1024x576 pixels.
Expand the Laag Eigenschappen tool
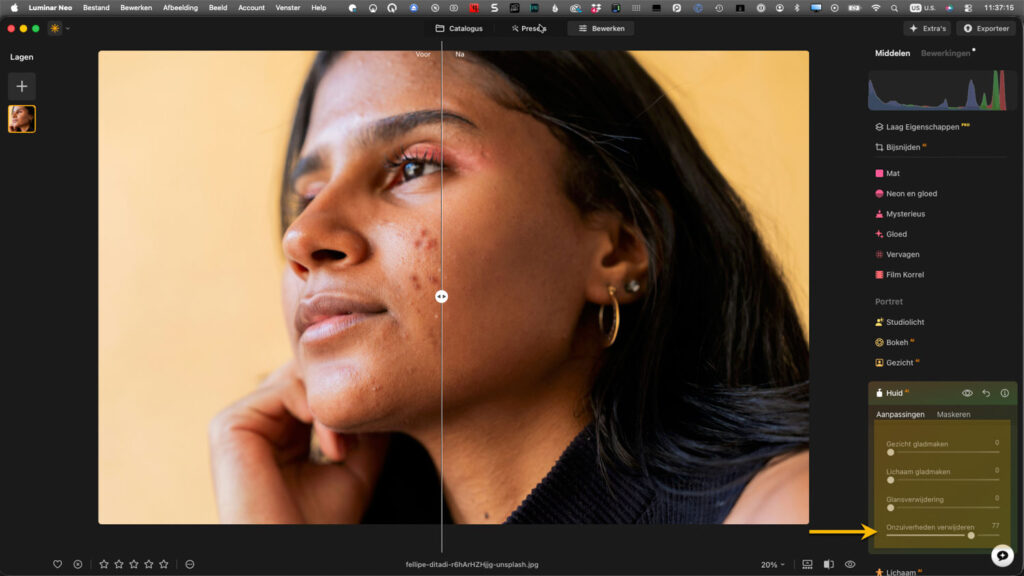[x=922, y=127]
